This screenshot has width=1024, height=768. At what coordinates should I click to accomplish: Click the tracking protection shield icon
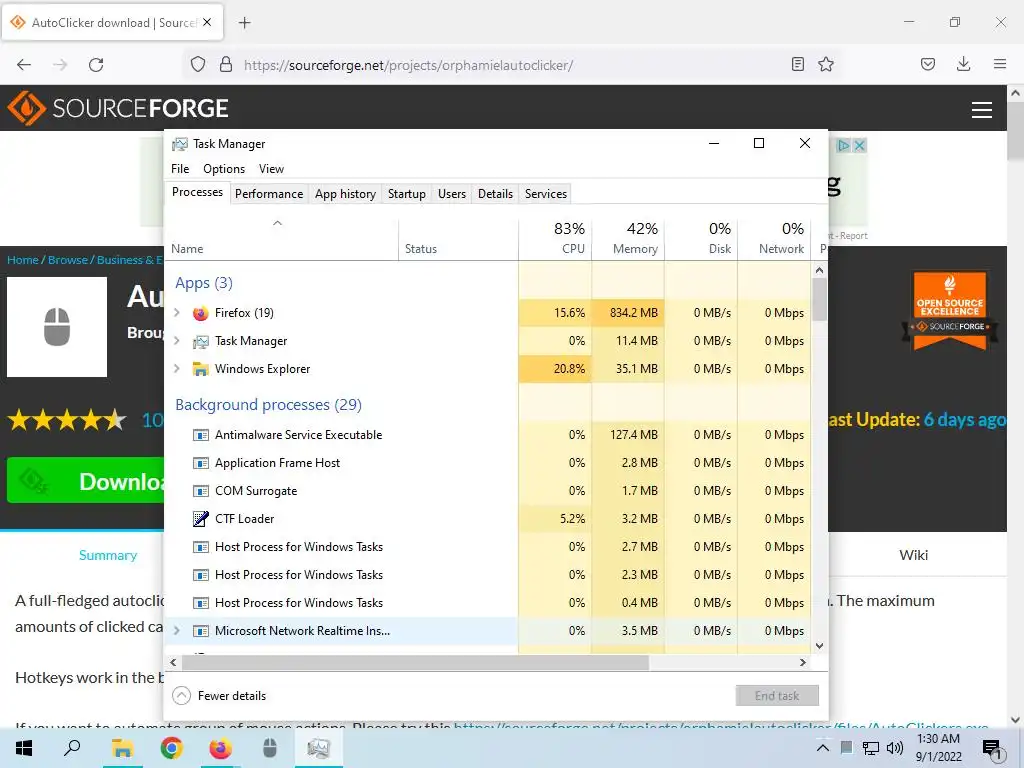(x=198, y=65)
